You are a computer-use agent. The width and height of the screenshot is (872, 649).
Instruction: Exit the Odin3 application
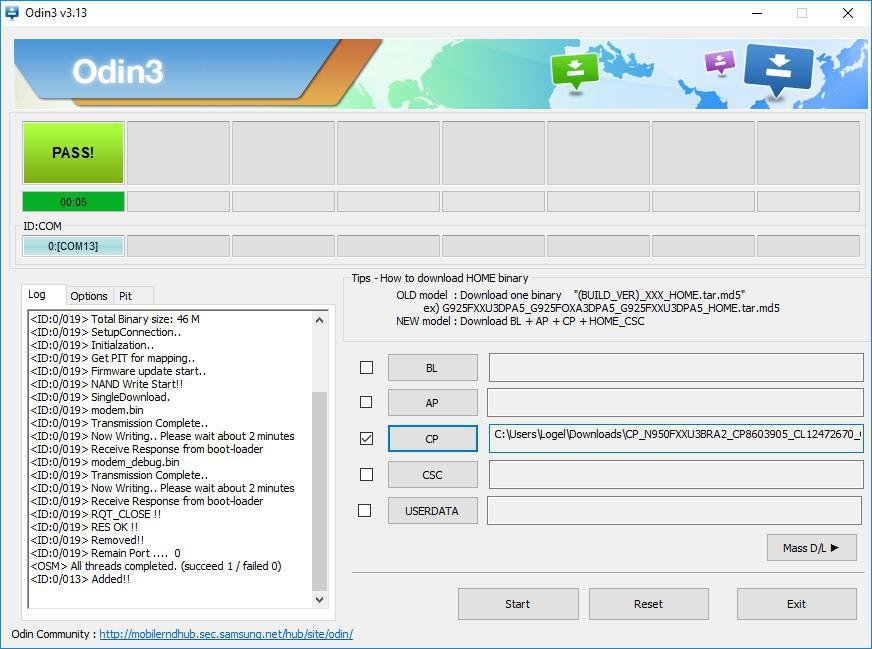796,604
